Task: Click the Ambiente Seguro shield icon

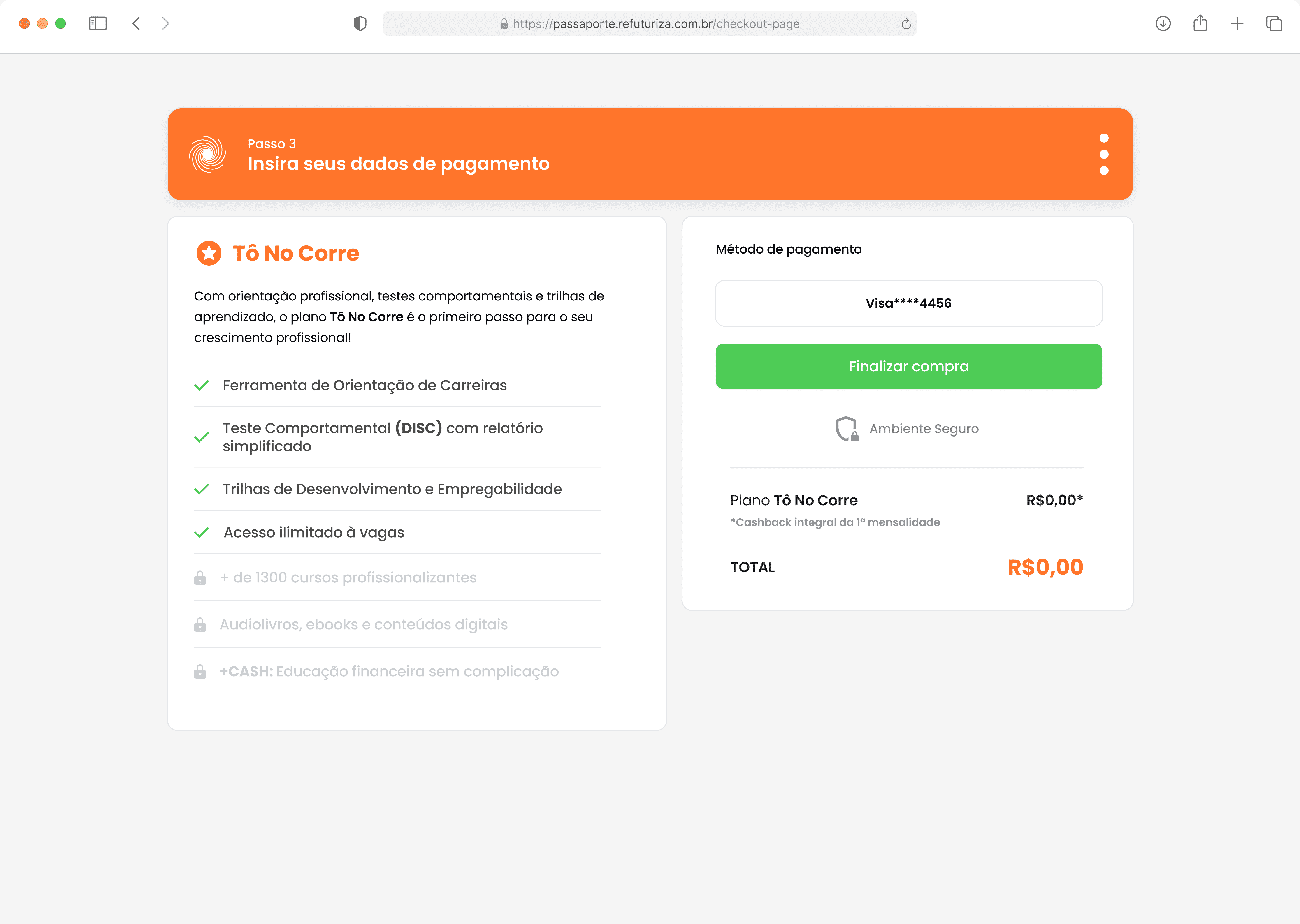Action: click(846, 428)
